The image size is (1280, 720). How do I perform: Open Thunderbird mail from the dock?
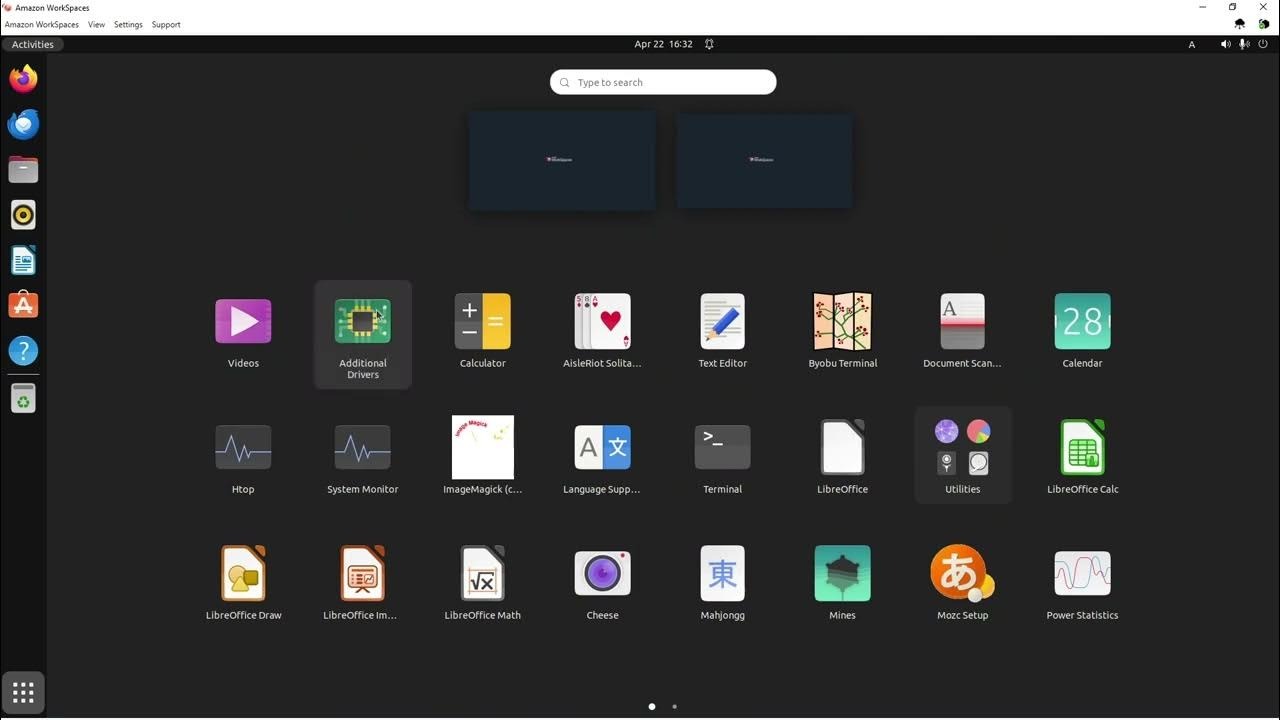pyautogui.click(x=23, y=124)
